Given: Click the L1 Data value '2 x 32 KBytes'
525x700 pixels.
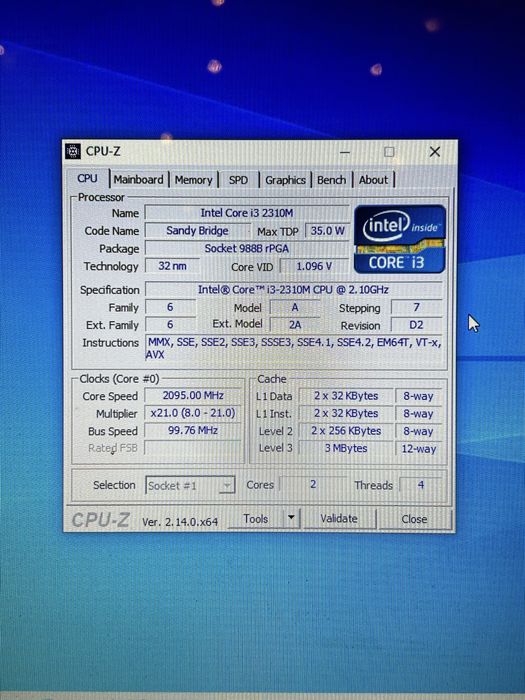Looking at the screenshot, I should pyautogui.click(x=346, y=396).
